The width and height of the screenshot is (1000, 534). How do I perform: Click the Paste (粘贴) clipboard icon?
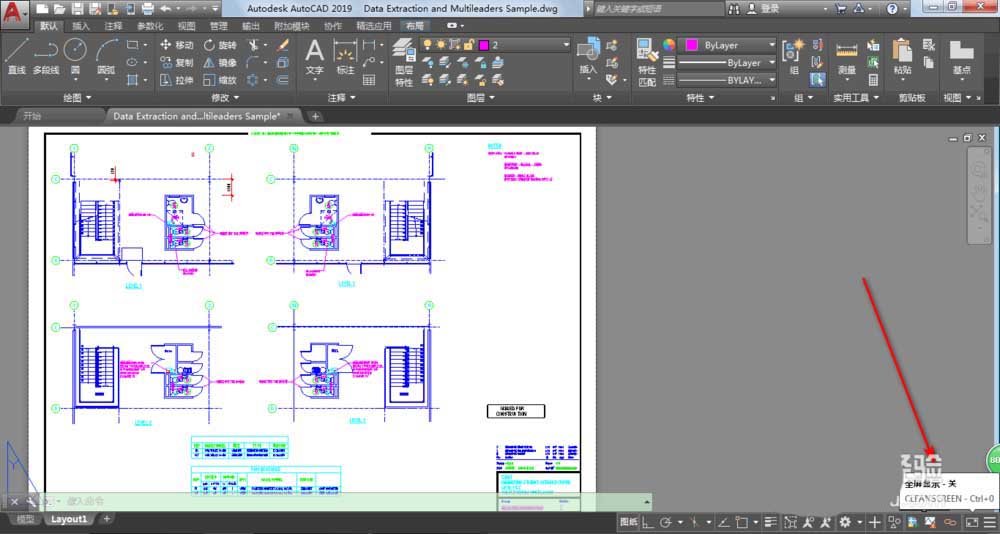click(902, 57)
